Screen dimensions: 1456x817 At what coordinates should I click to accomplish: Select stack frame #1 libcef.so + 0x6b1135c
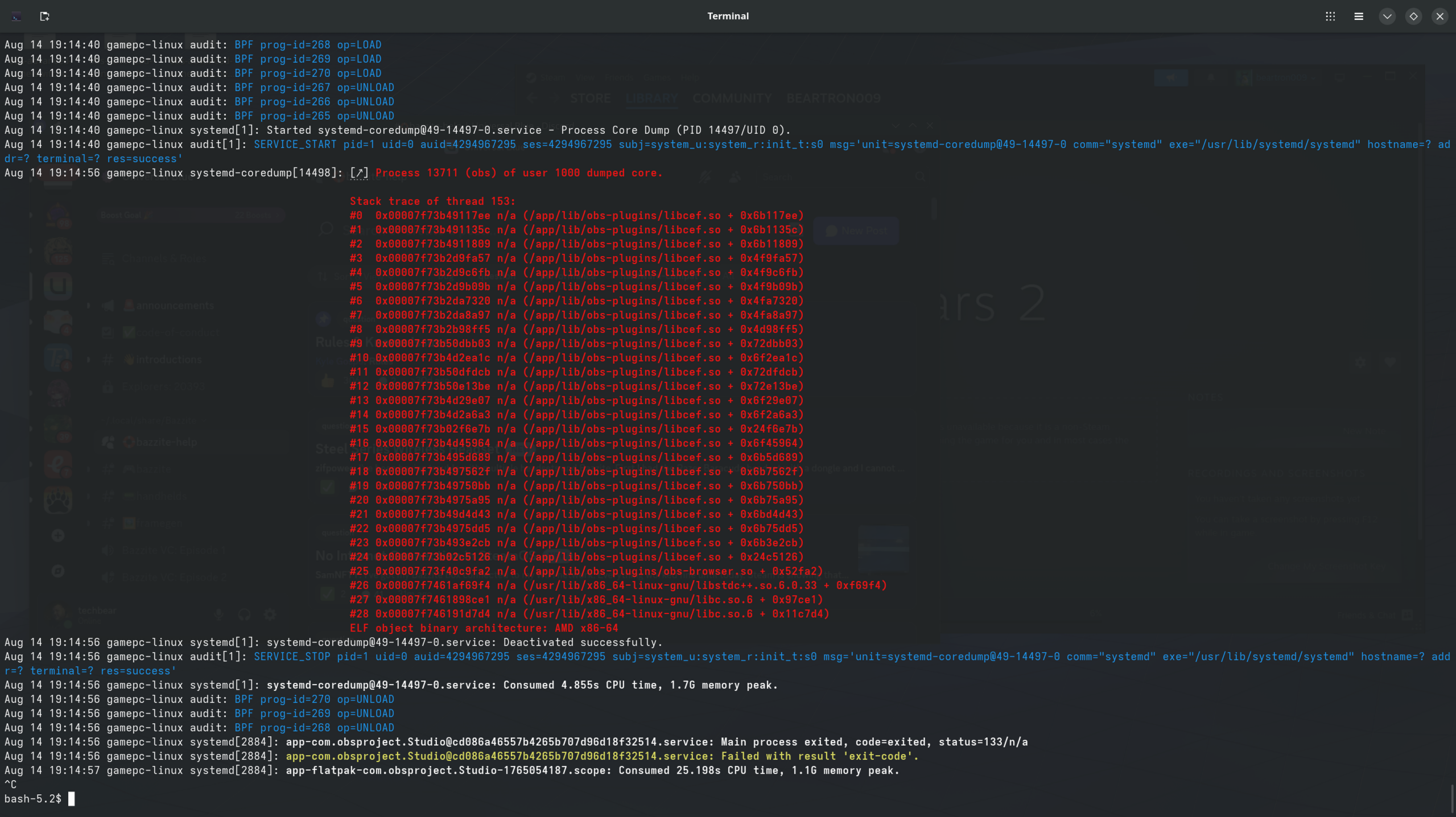pos(576,230)
